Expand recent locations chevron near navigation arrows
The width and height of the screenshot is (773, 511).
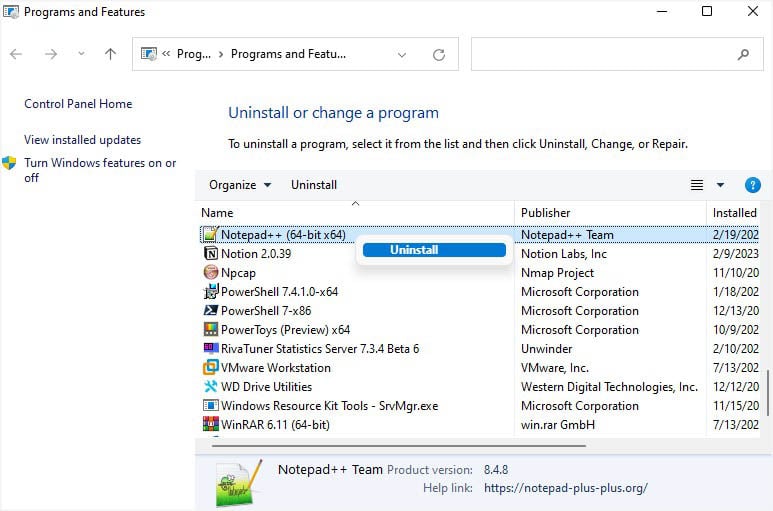pos(81,54)
